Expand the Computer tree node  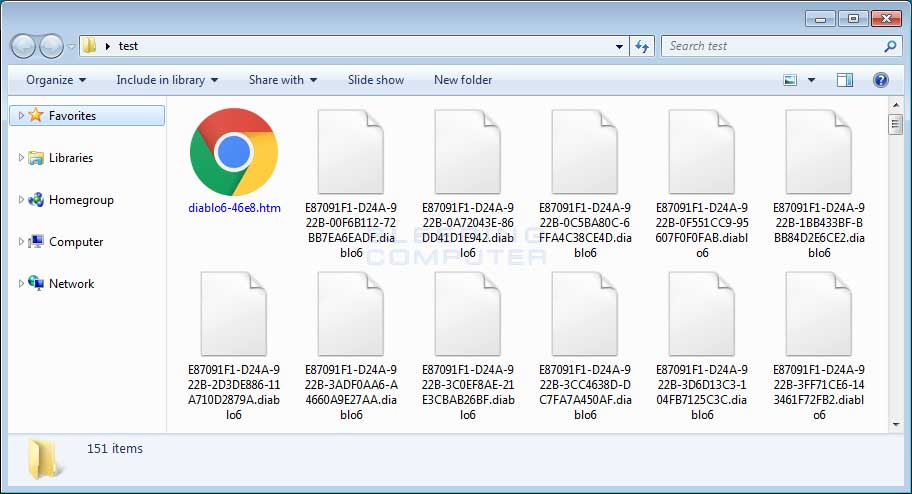click(21, 241)
